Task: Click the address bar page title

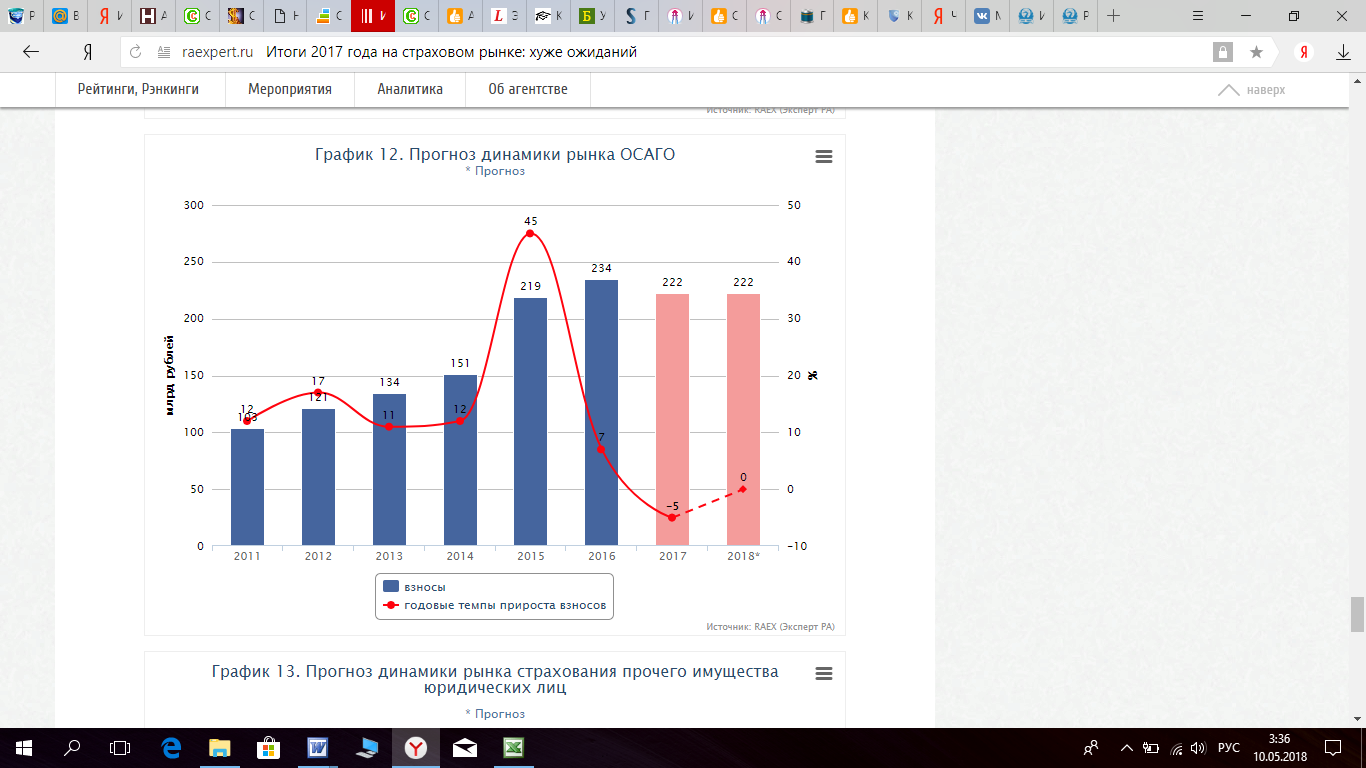Action: tap(451, 52)
